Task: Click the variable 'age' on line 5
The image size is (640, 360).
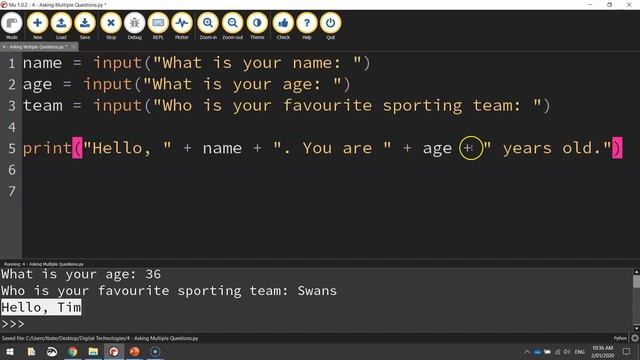Action: (x=437, y=149)
